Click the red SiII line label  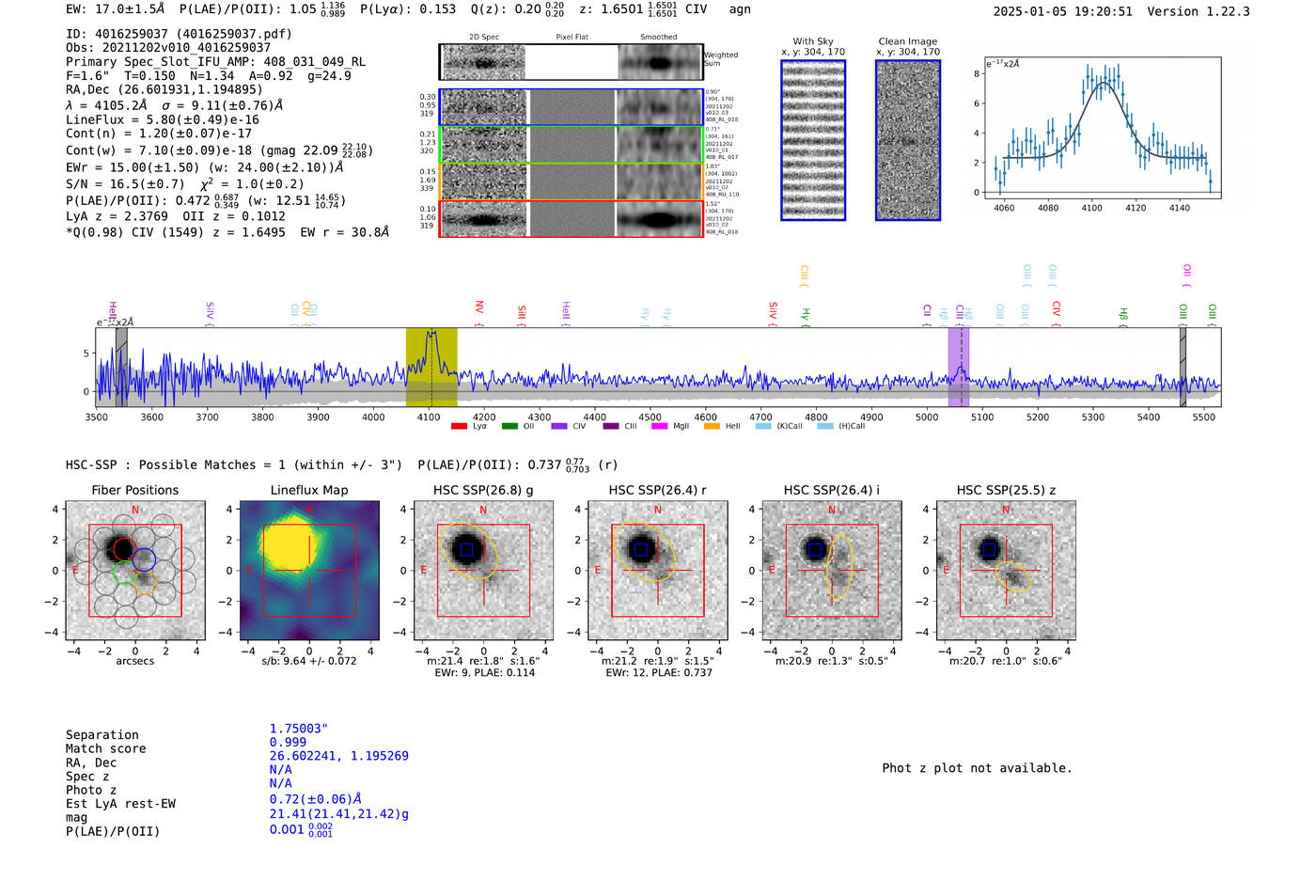pyautogui.click(x=522, y=313)
